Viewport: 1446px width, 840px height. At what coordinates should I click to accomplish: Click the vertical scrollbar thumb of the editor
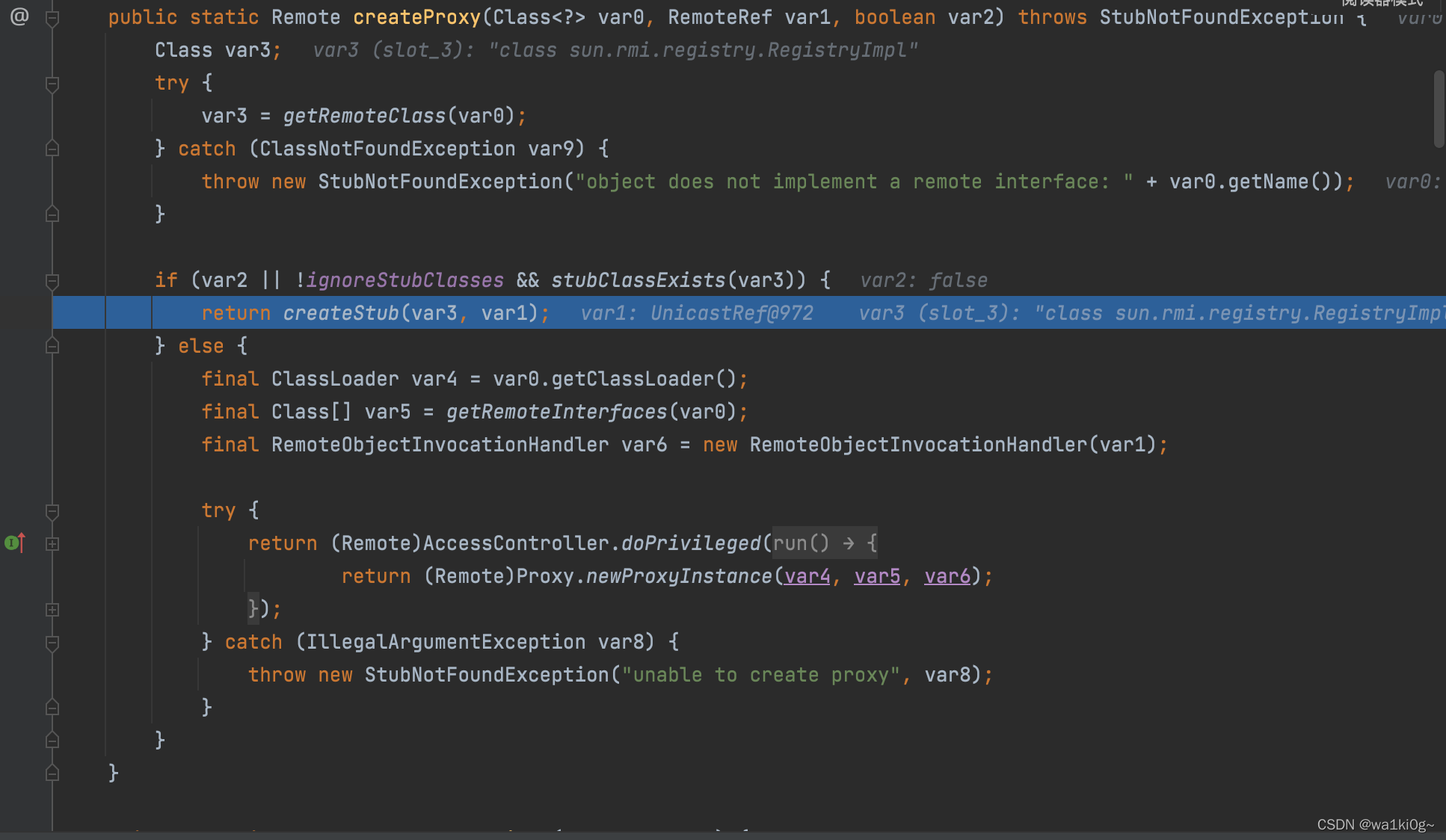coord(1439,109)
